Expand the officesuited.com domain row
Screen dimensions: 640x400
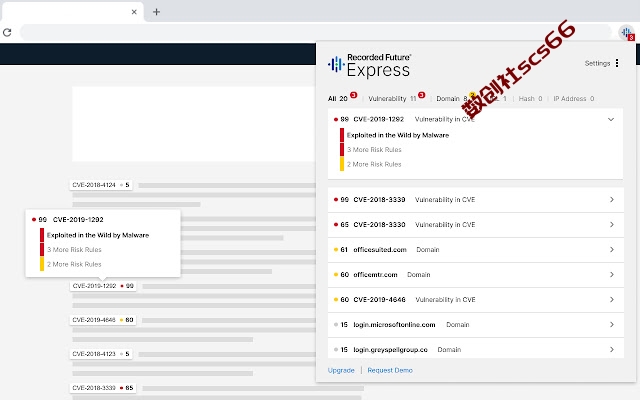coord(476,249)
